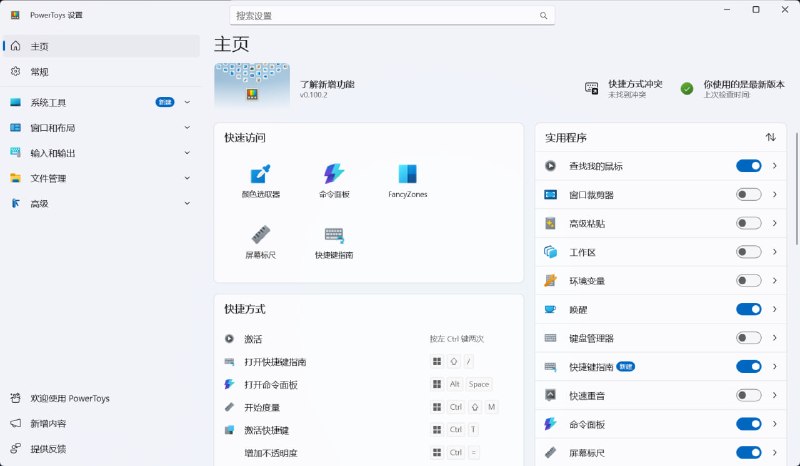The height and width of the screenshot is (466, 800).
Task: Expand the 高级 sidebar chevron
Action: [x=187, y=203]
